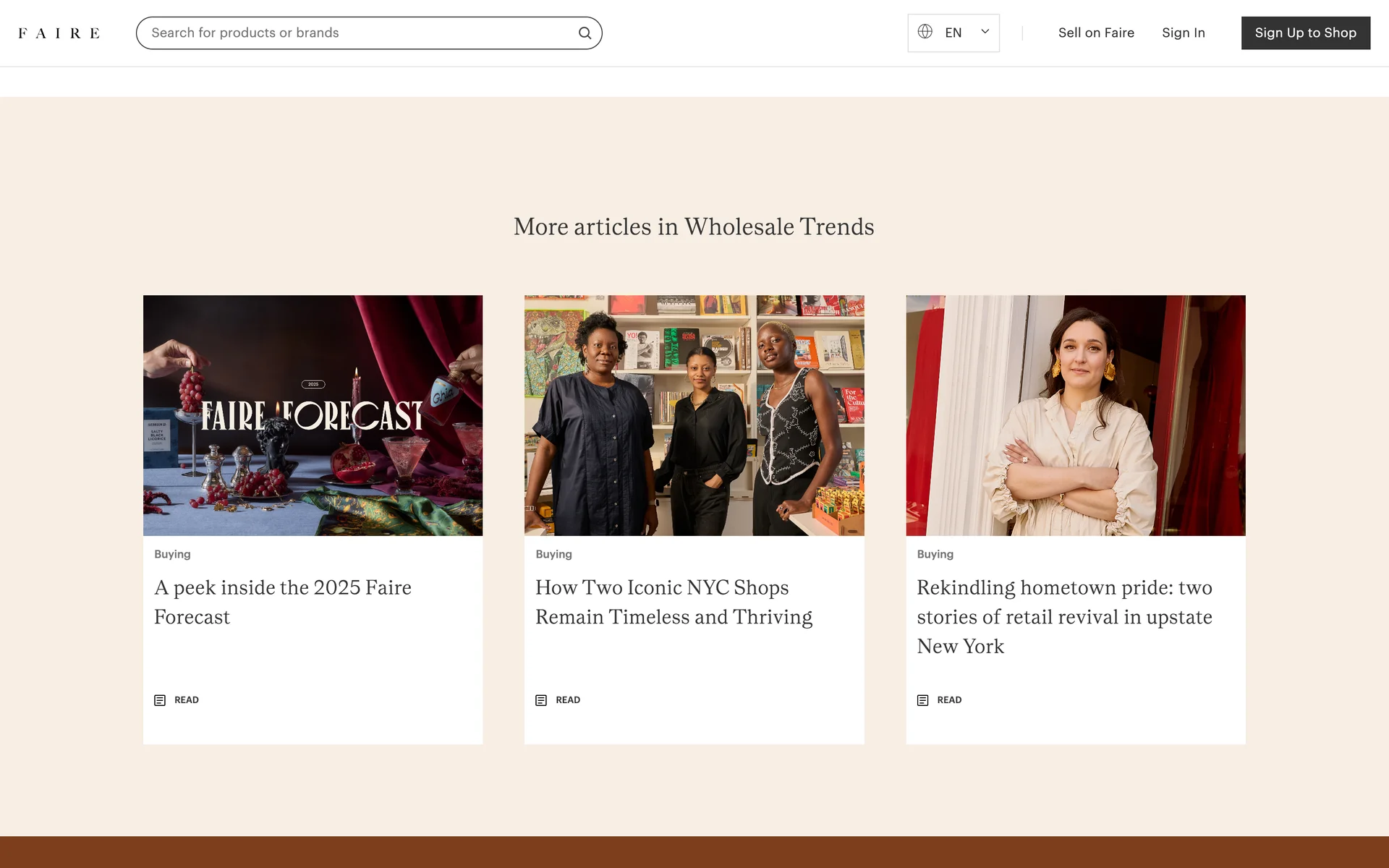Open the EN language selector
1389x868 pixels.
953,33
